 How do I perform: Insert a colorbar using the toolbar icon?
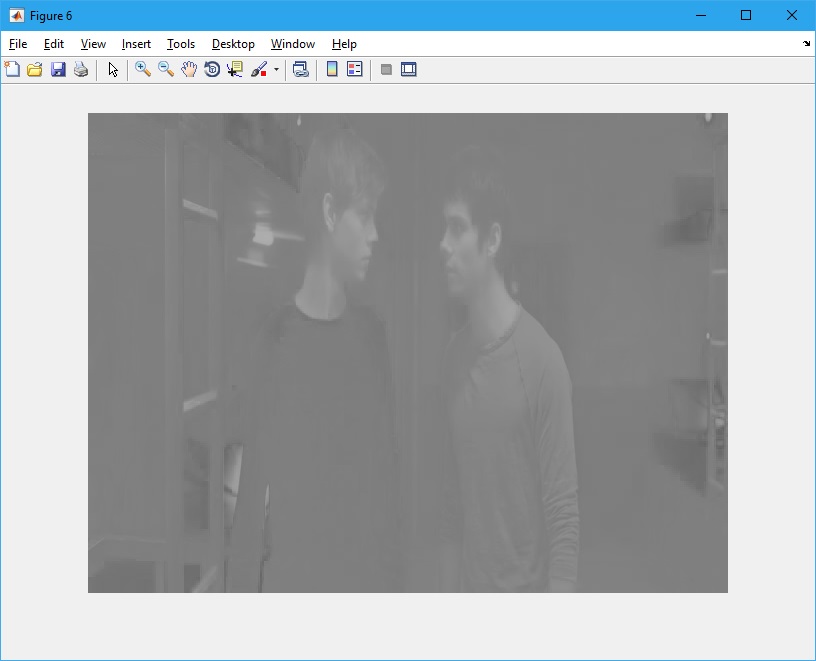point(332,69)
